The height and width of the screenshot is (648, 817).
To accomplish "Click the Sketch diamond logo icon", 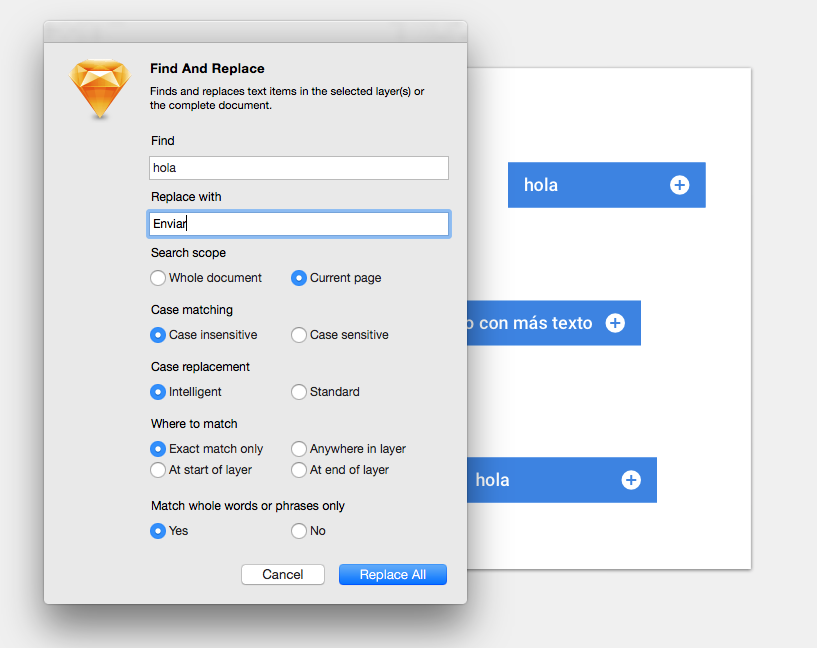I will click(x=101, y=90).
